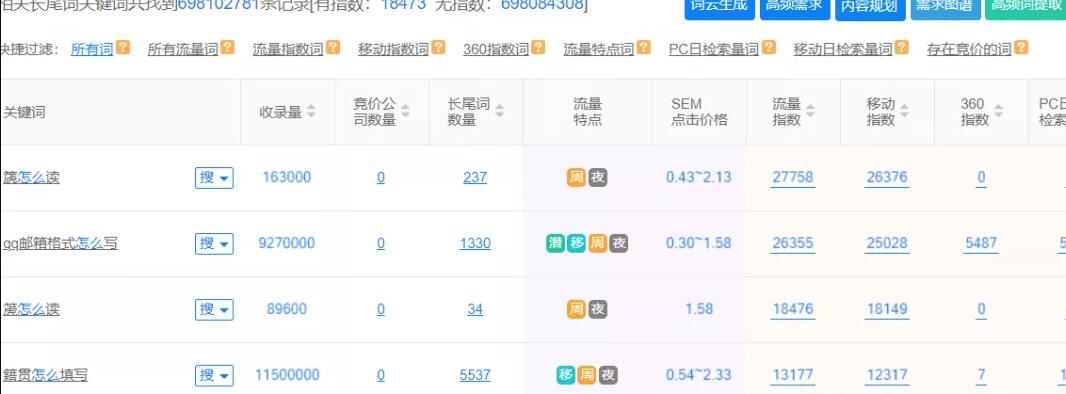This screenshot has width=1066, height=394.
Task: Select the 所有词 quick filter
Action: tap(92, 49)
